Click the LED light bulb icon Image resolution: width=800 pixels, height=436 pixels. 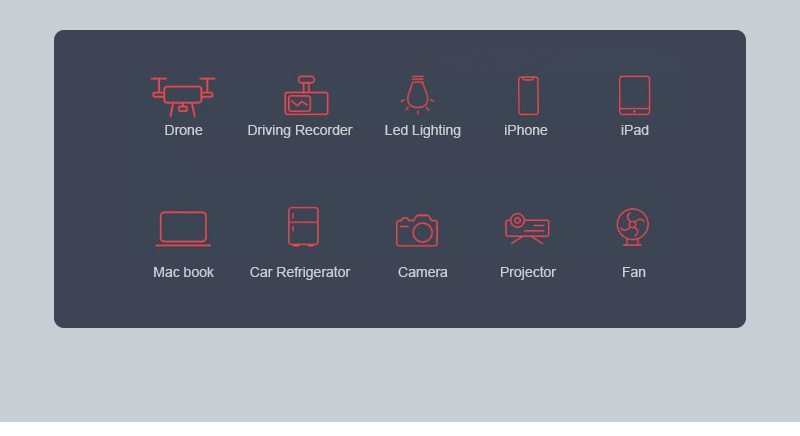click(x=417, y=95)
